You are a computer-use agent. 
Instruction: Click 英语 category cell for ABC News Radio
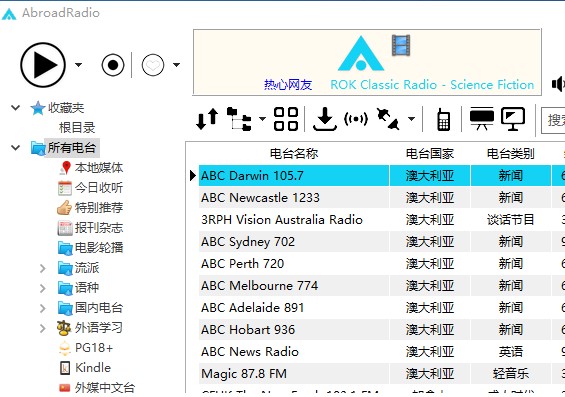point(510,352)
